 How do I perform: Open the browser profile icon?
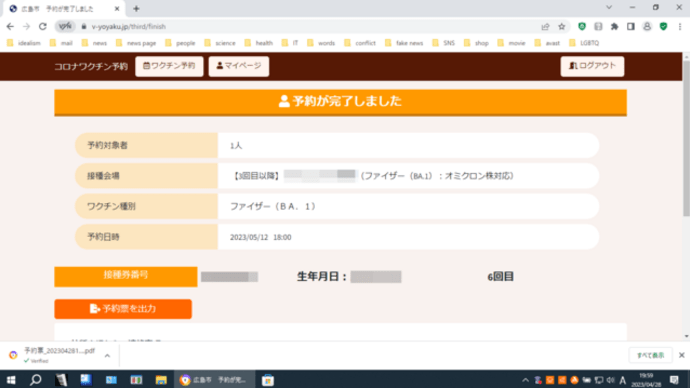(x=647, y=26)
